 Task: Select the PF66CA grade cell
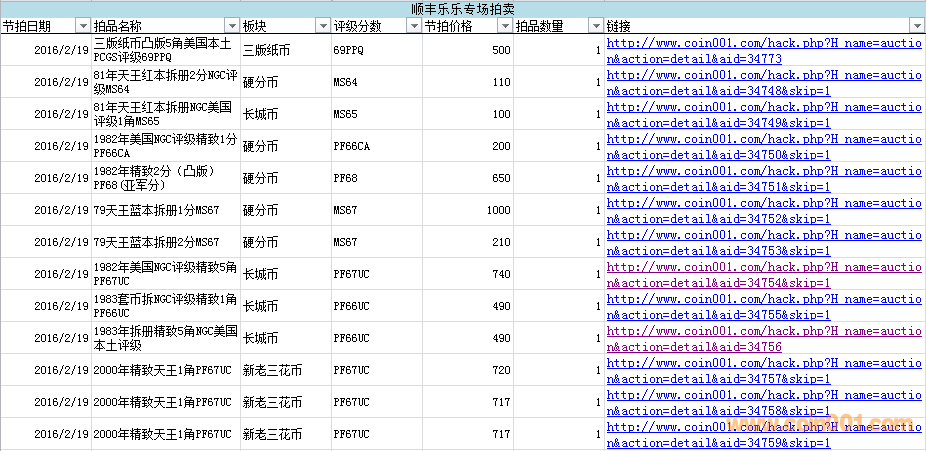click(x=375, y=146)
